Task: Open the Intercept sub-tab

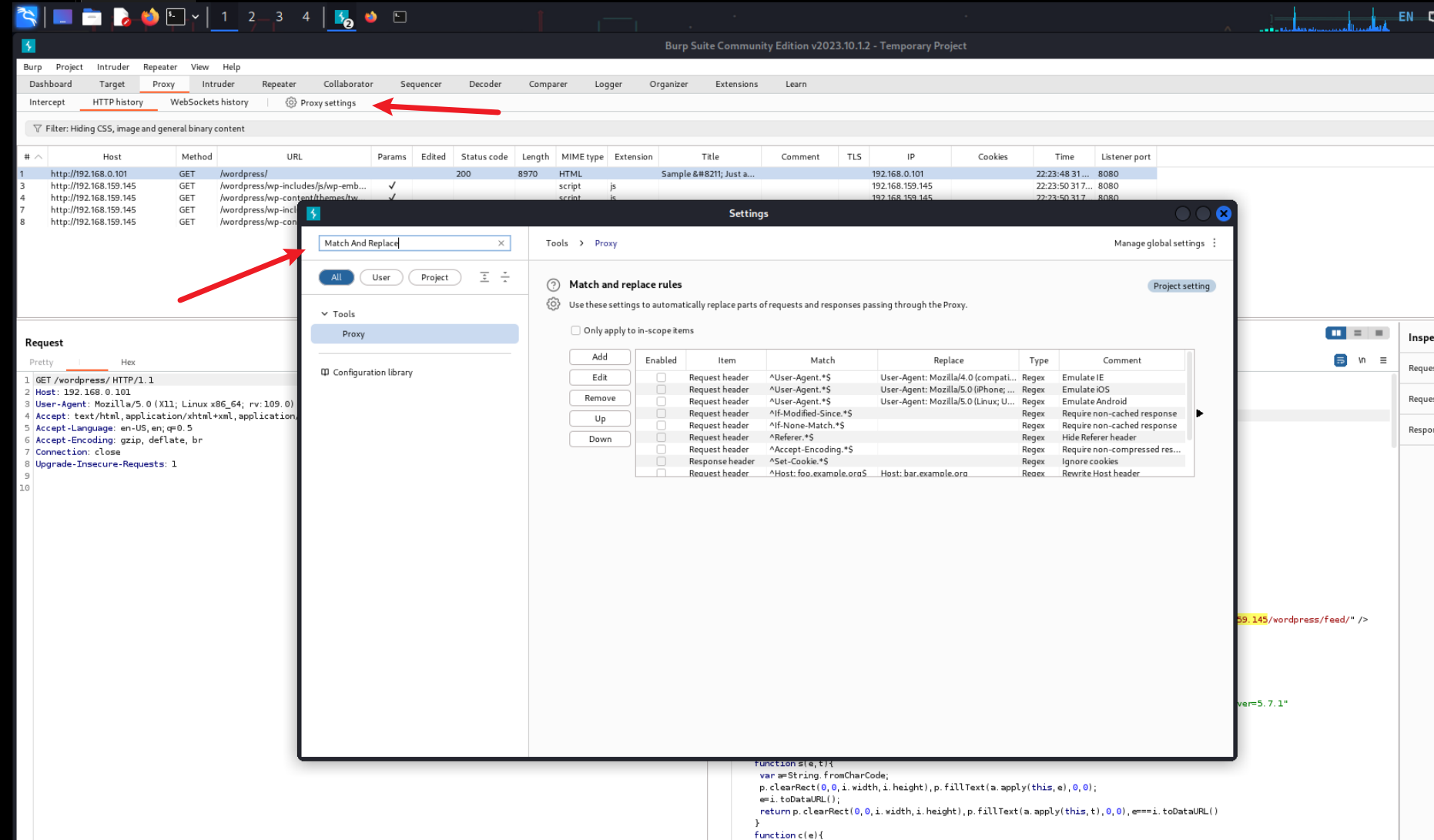Action: pos(47,102)
